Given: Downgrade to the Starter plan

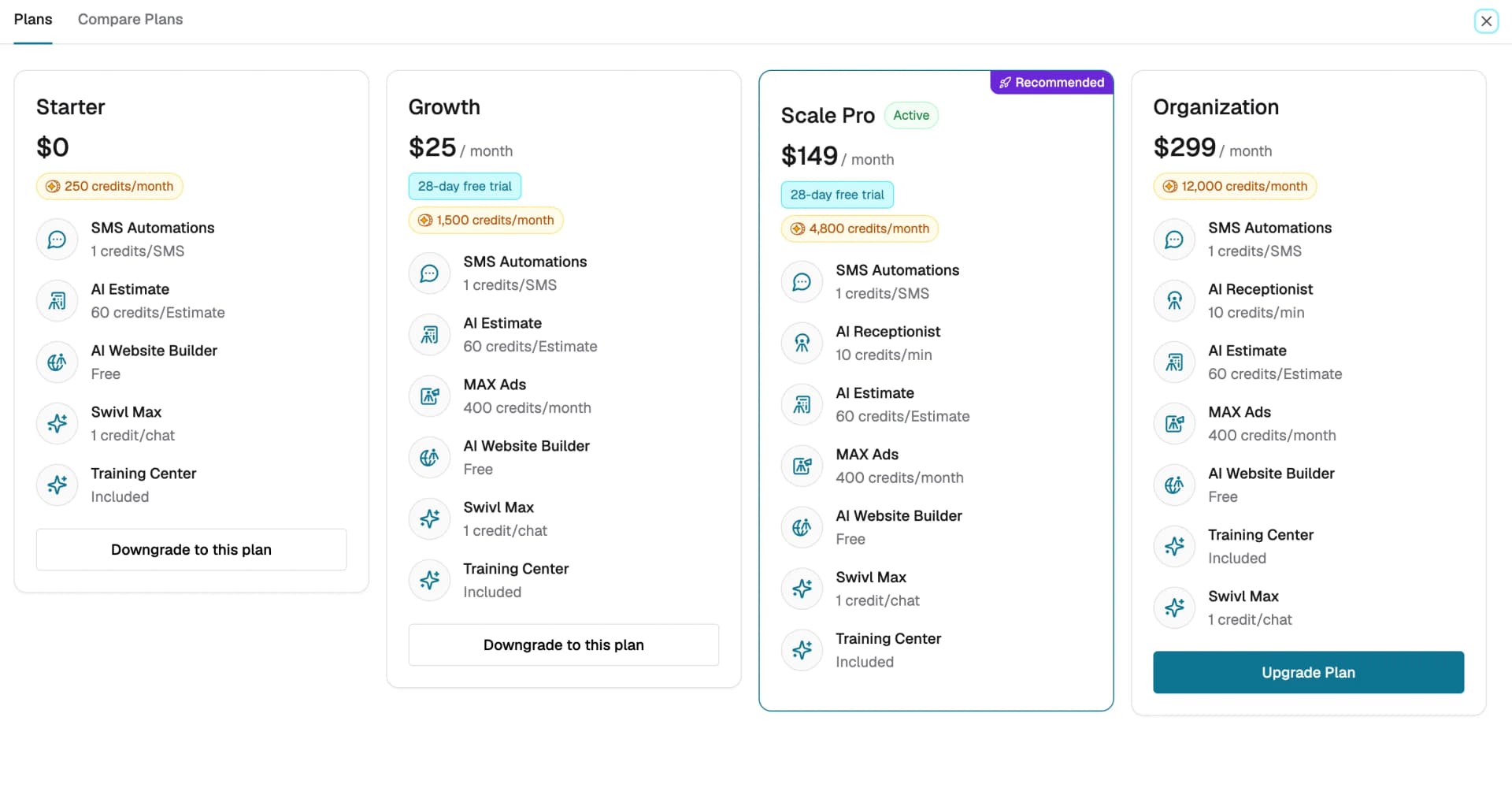Looking at the screenshot, I should click(191, 550).
